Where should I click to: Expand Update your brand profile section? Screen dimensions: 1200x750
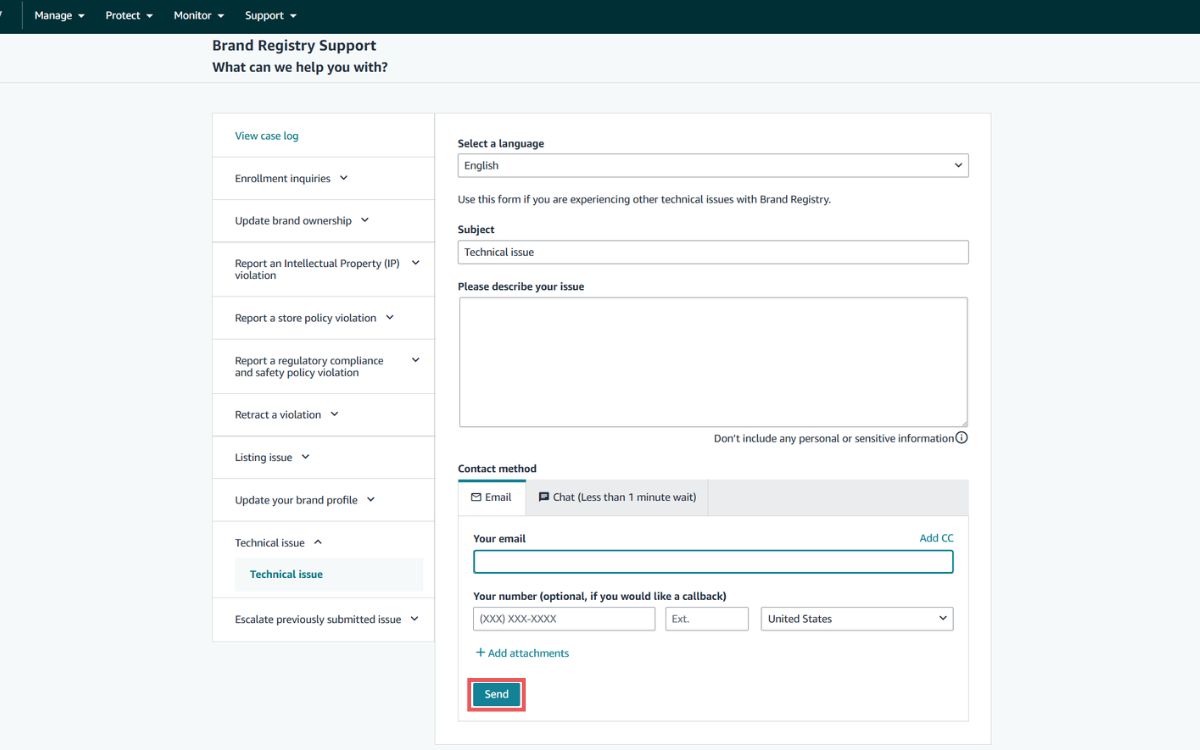[x=323, y=500]
